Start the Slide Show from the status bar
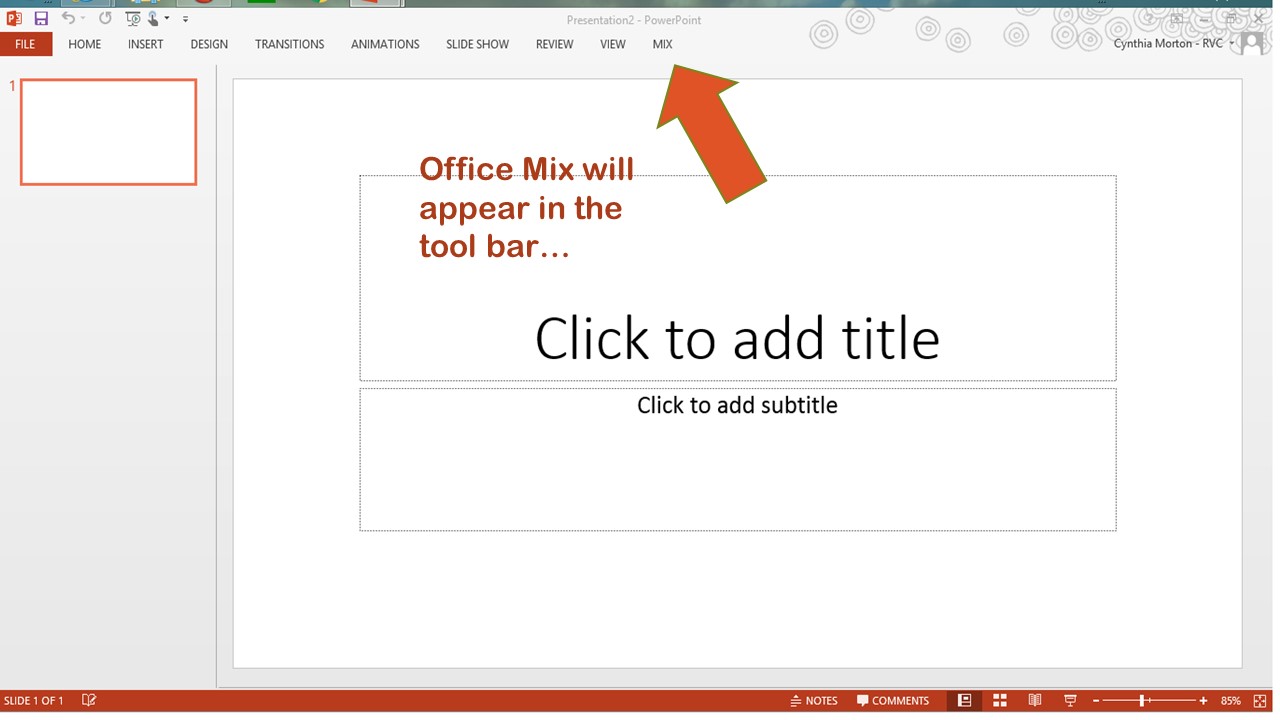Image resolution: width=1280 pixels, height=720 pixels. pos(1069,700)
